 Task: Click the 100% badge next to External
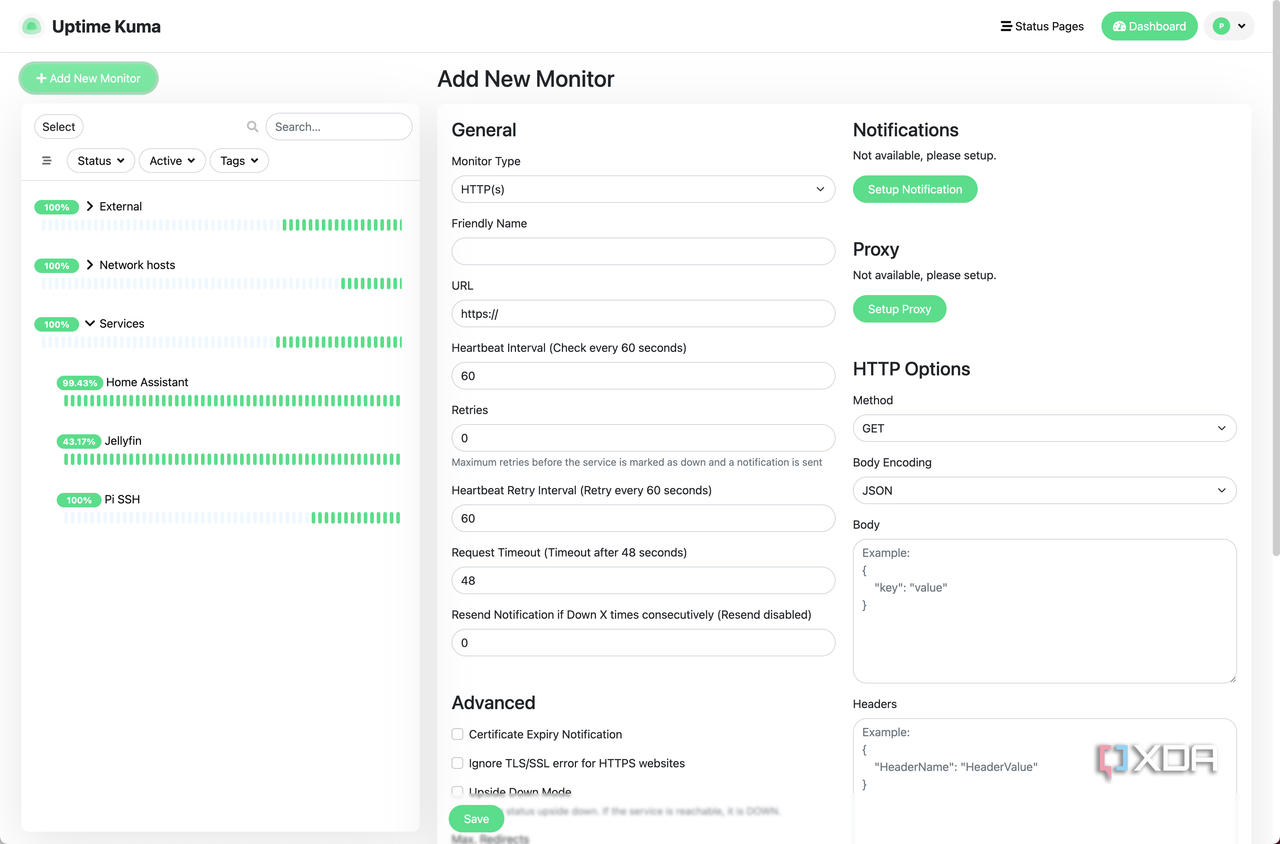coord(57,207)
